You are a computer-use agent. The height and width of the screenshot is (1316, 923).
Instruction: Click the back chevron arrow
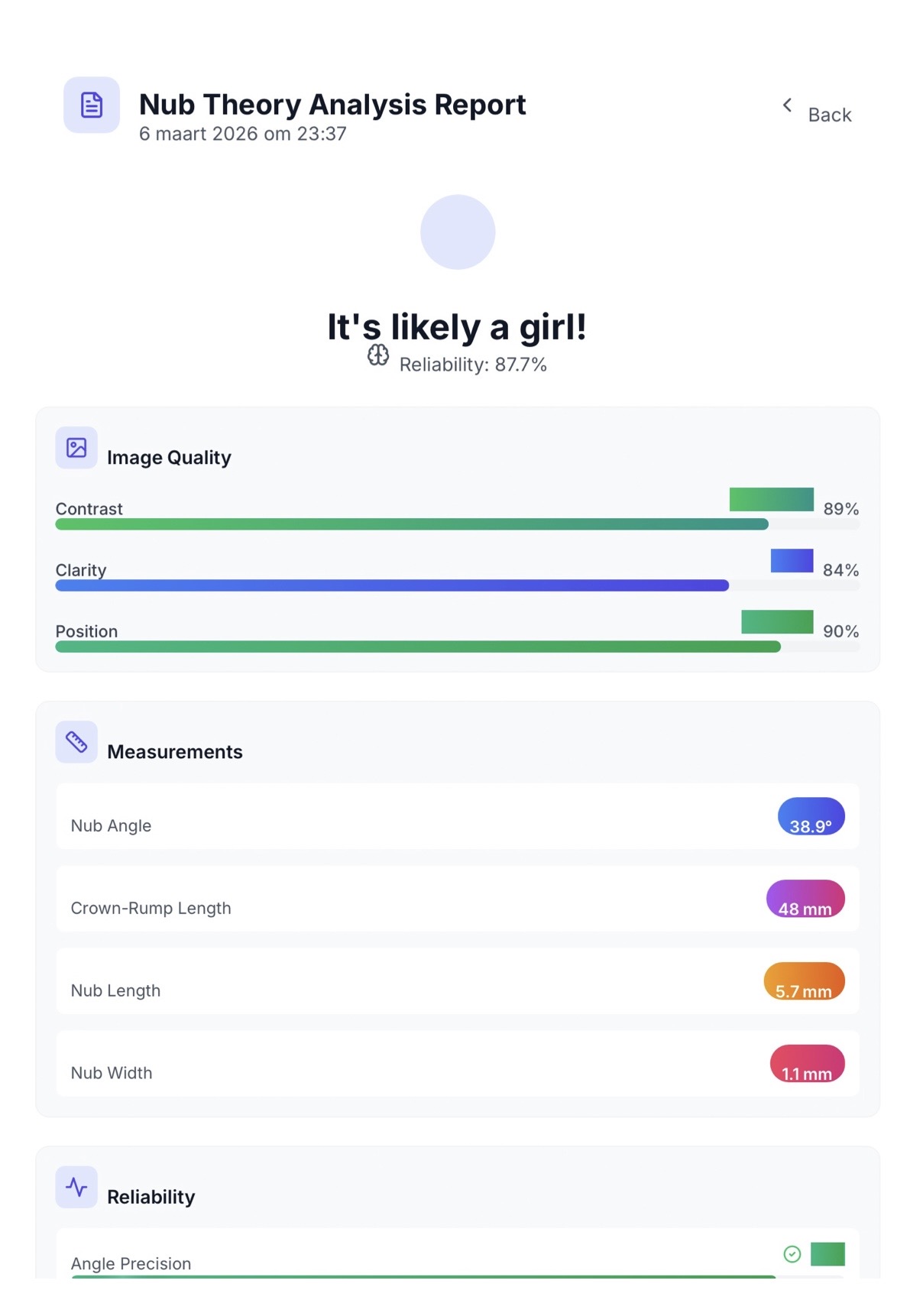[x=787, y=105]
